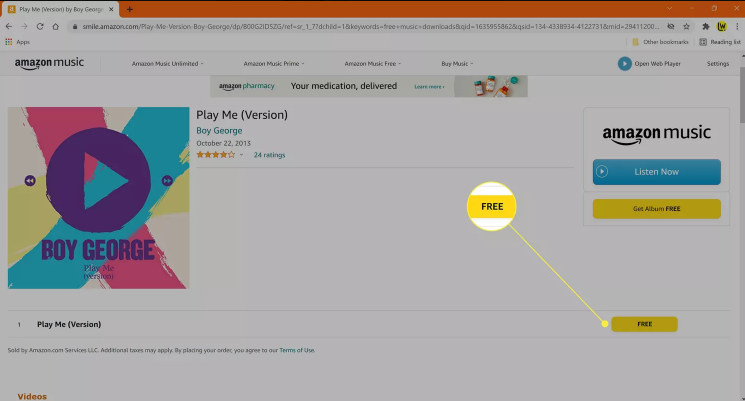Screen dimensions: 745x401
Task: Go forward in browser history
Action: click(x=24, y=27)
